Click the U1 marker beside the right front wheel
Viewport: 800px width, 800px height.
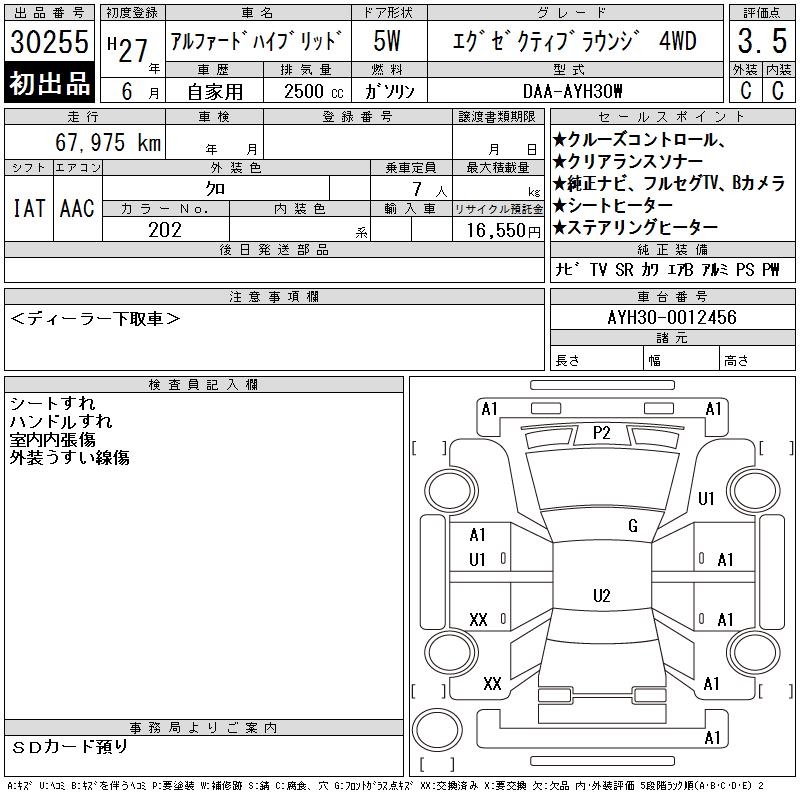click(x=706, y=499)
